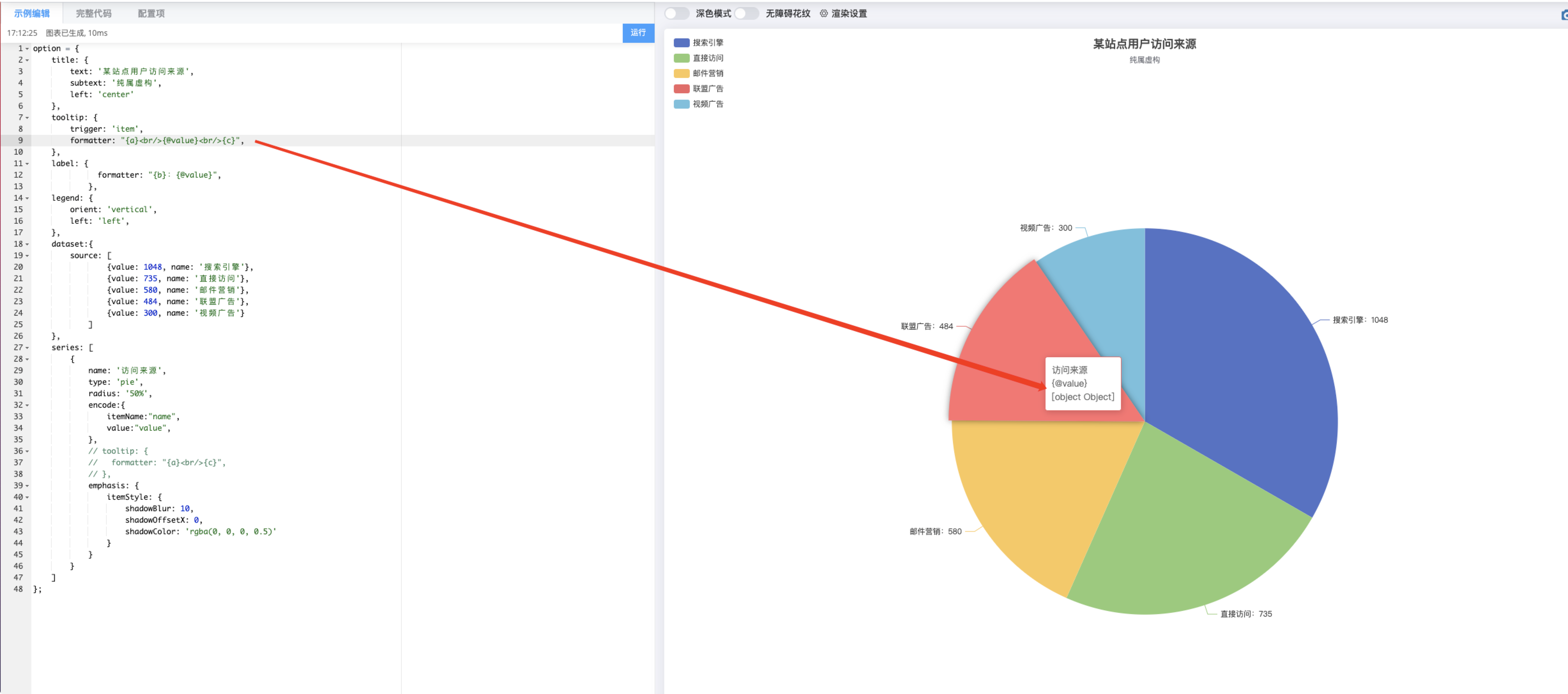The image size is (1568, 694).
Task: Click the chart subtitle 纯属虚构
Action: pyautogui.click(x=1144, y=60)
